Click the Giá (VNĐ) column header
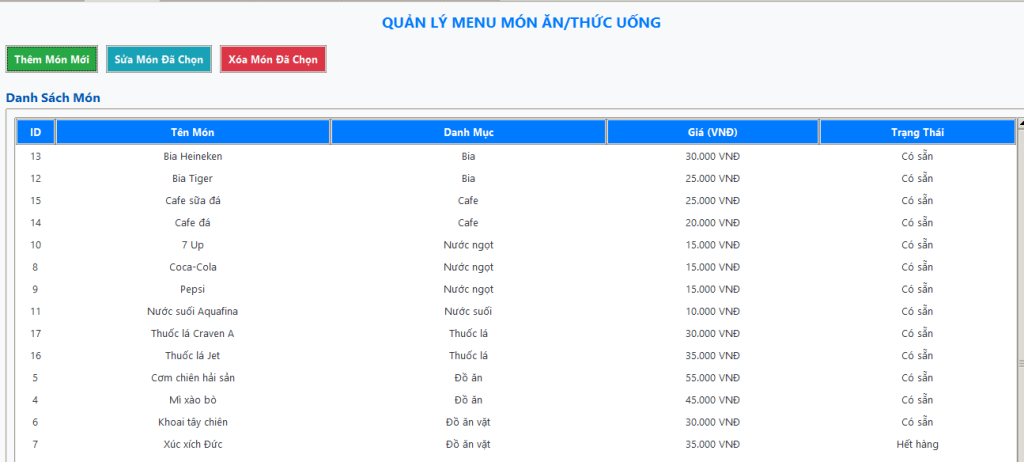Image resolution: width=1024 pixels, height=462 pixels. click(x=712, y=132)
